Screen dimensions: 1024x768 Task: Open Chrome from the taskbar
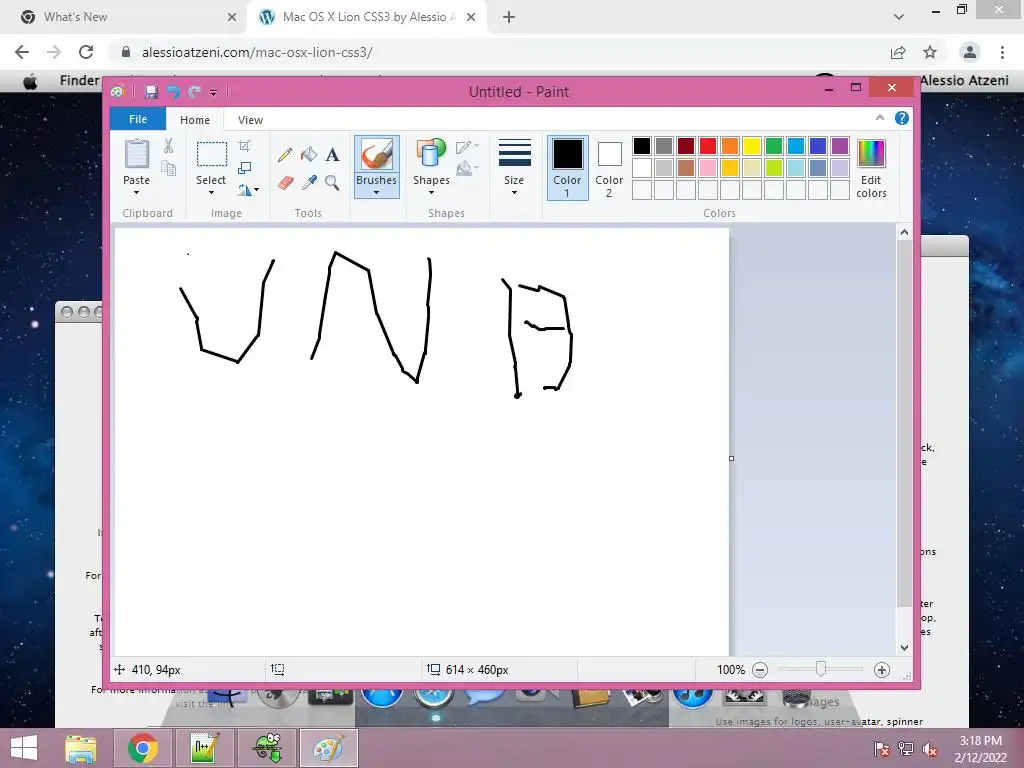(143, 748)
